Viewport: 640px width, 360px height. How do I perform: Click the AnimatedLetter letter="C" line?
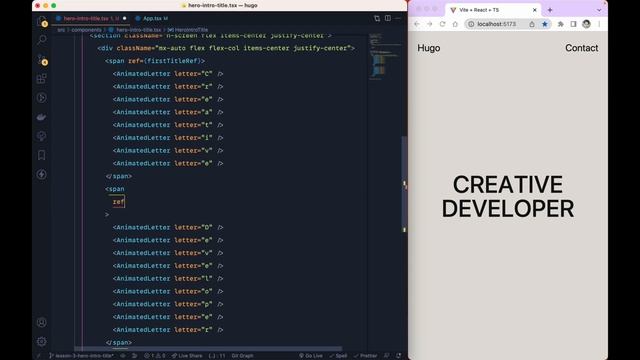168,74
